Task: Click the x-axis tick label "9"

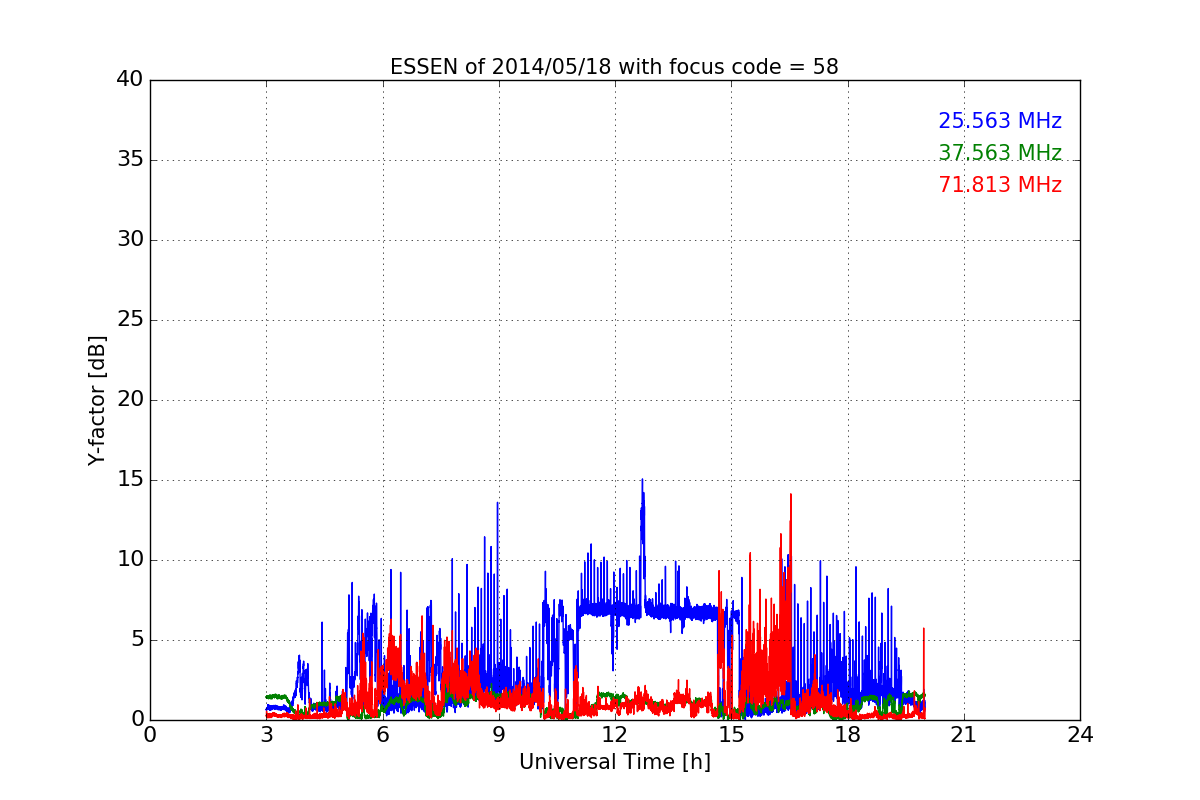Action: click(x=499, y=735)
